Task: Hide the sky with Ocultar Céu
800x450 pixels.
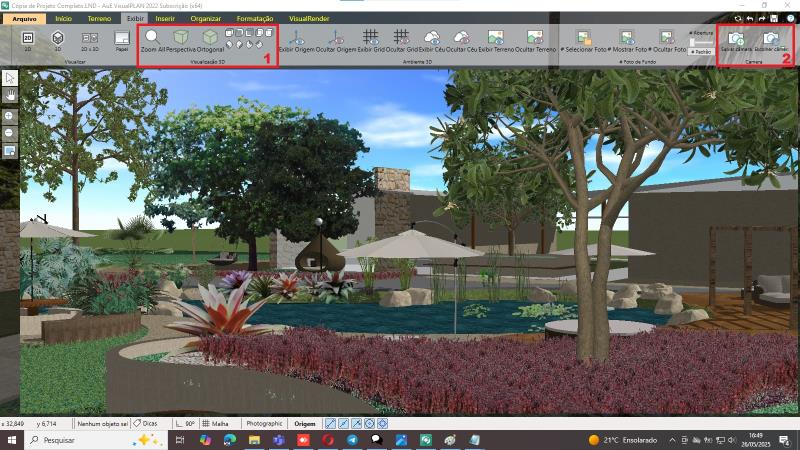Action: (x=462, y=38)
